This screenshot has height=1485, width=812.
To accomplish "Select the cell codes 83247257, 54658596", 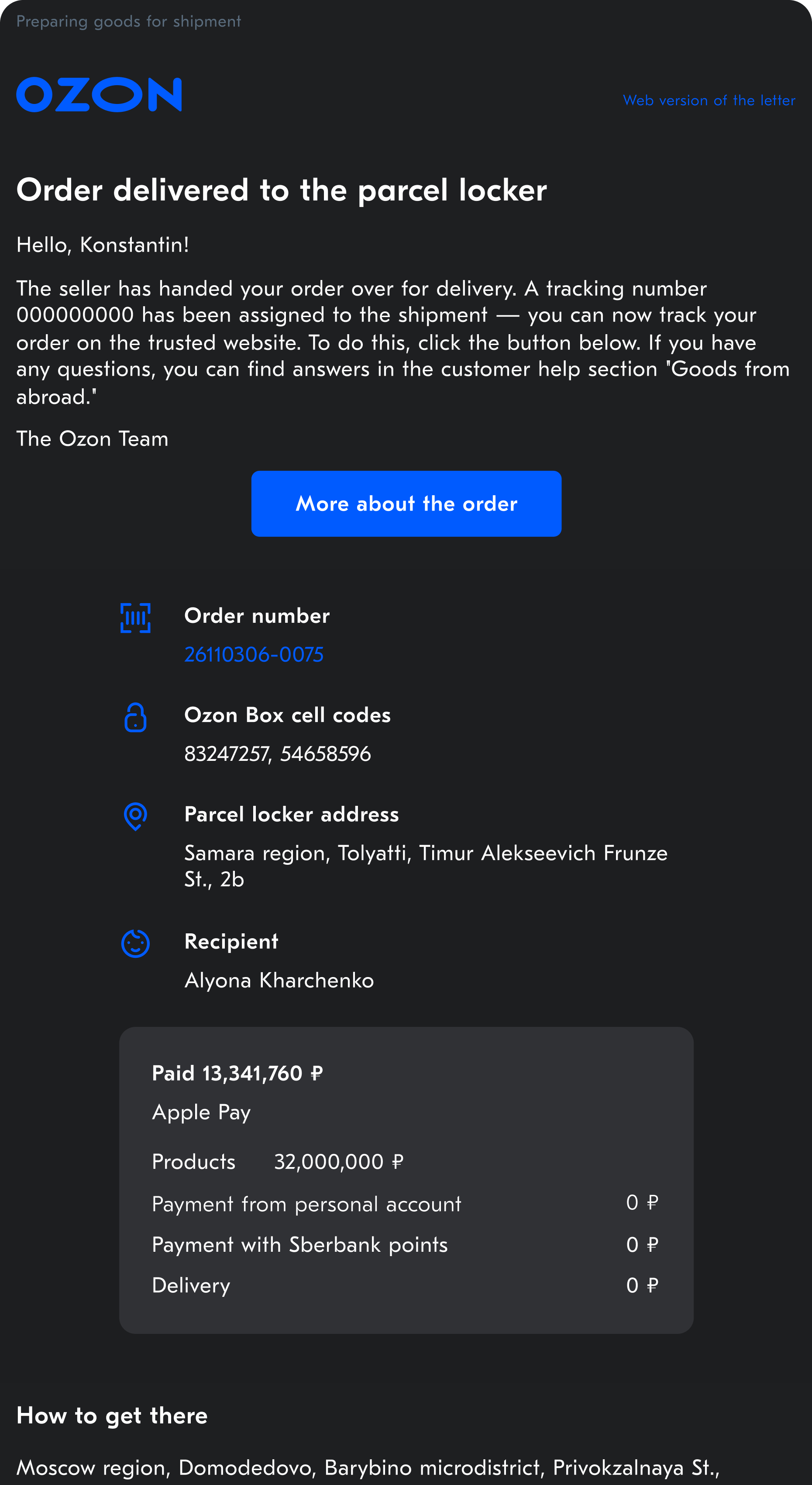I will (277, 753).
